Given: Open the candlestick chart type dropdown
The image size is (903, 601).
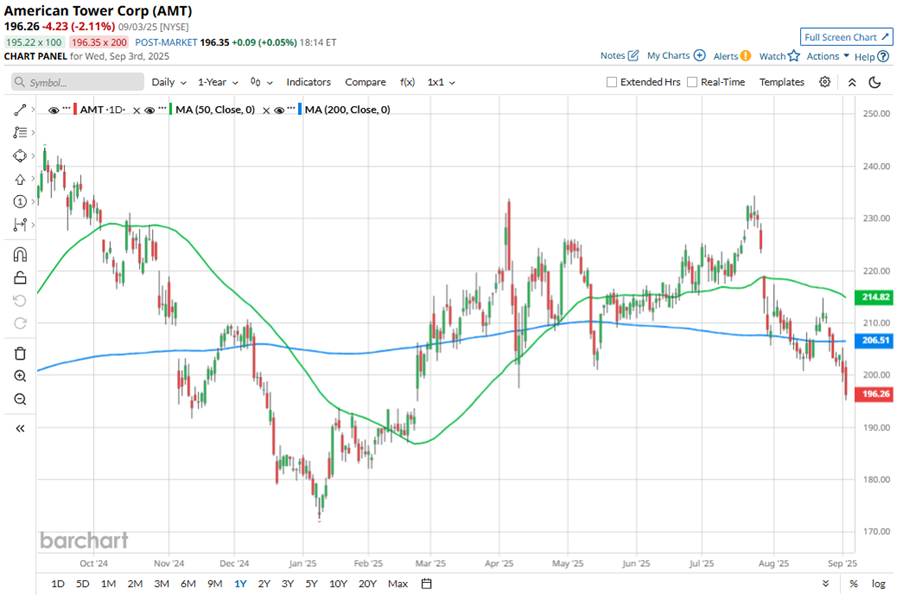Looking at the screenshot, I should point(261,82).
